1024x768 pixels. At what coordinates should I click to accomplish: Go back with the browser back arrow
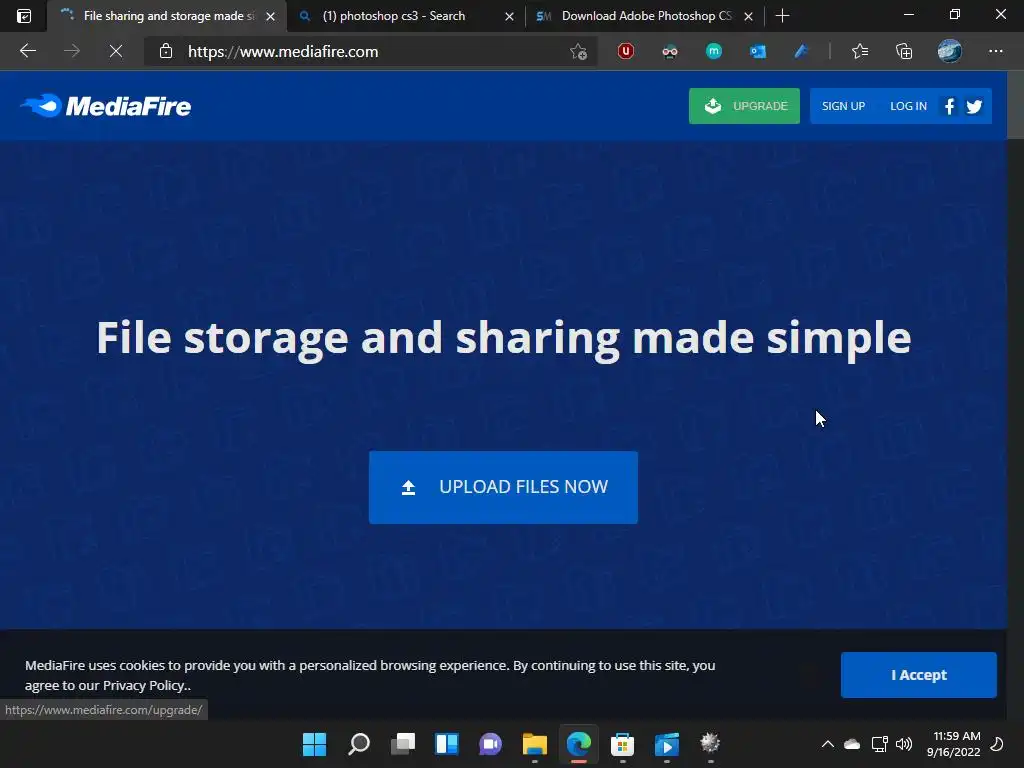click(27, 51)
